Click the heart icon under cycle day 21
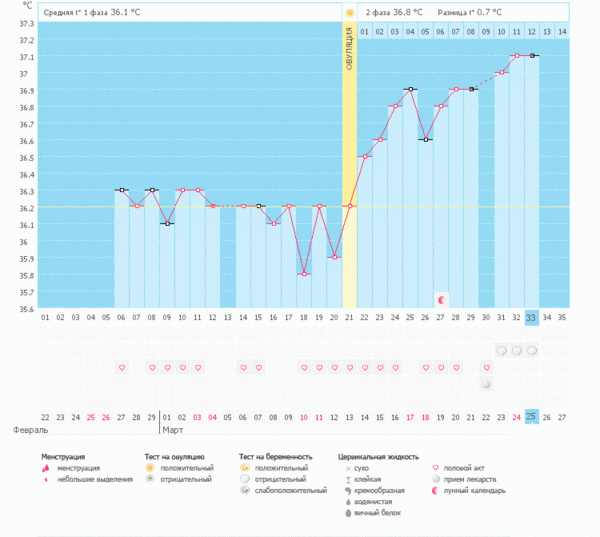The image size is (600, 537). (x=350, y=368)
